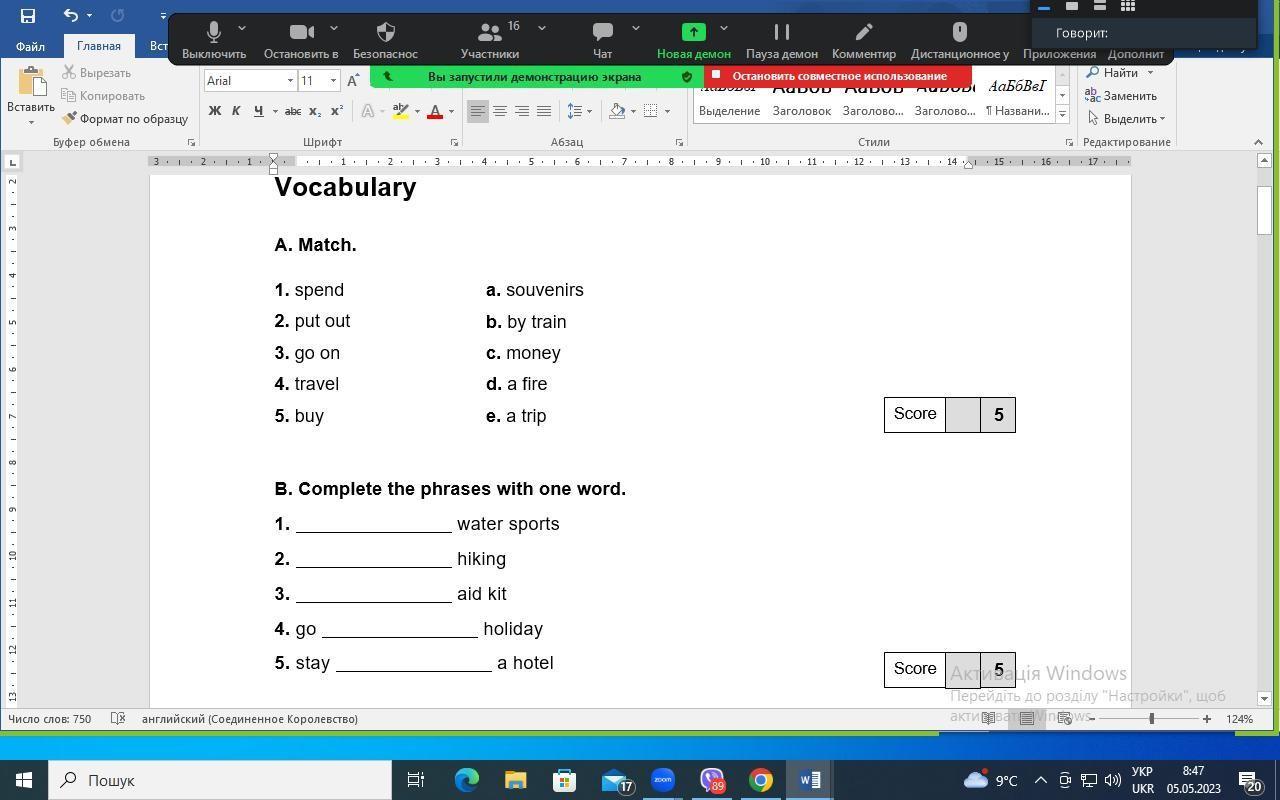Image resolution: width=1280 pixels, height=800 pixels.
Task: Open the Выделить selection menu
Action: click(1126, 119)
